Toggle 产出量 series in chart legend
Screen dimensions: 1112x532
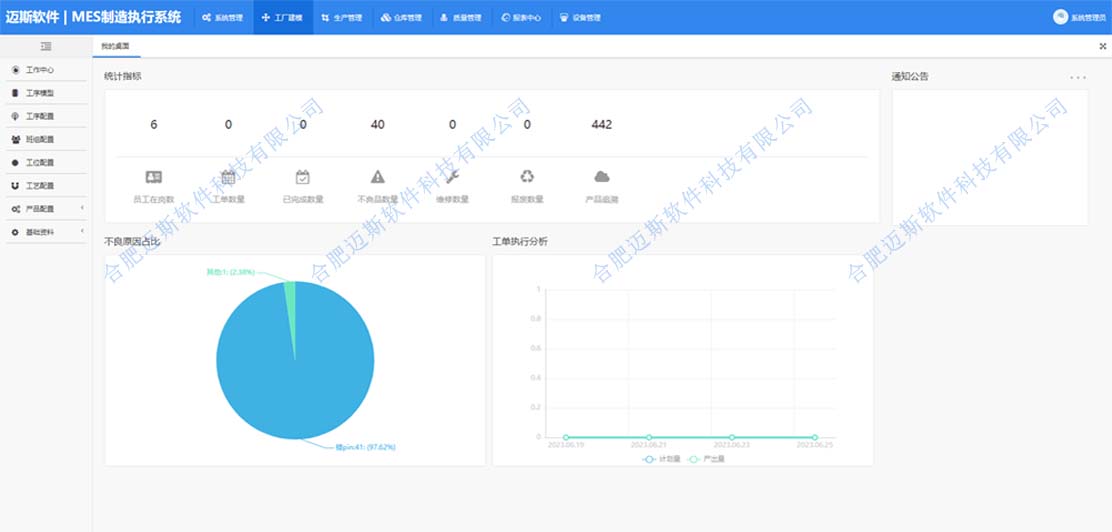(x=702, y=459)
